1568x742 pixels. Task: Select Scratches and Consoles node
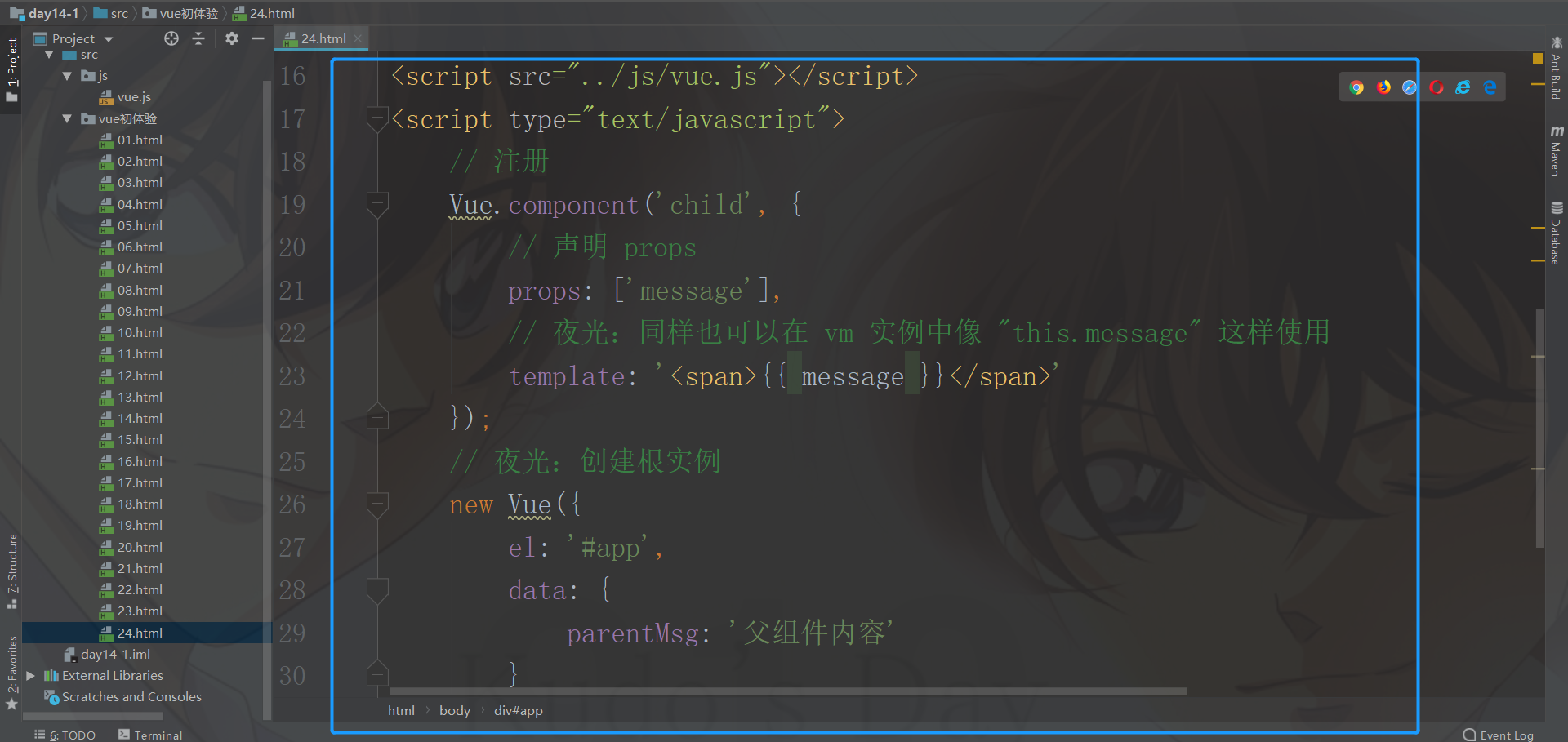pyautogui.click(x=122, y=696)
